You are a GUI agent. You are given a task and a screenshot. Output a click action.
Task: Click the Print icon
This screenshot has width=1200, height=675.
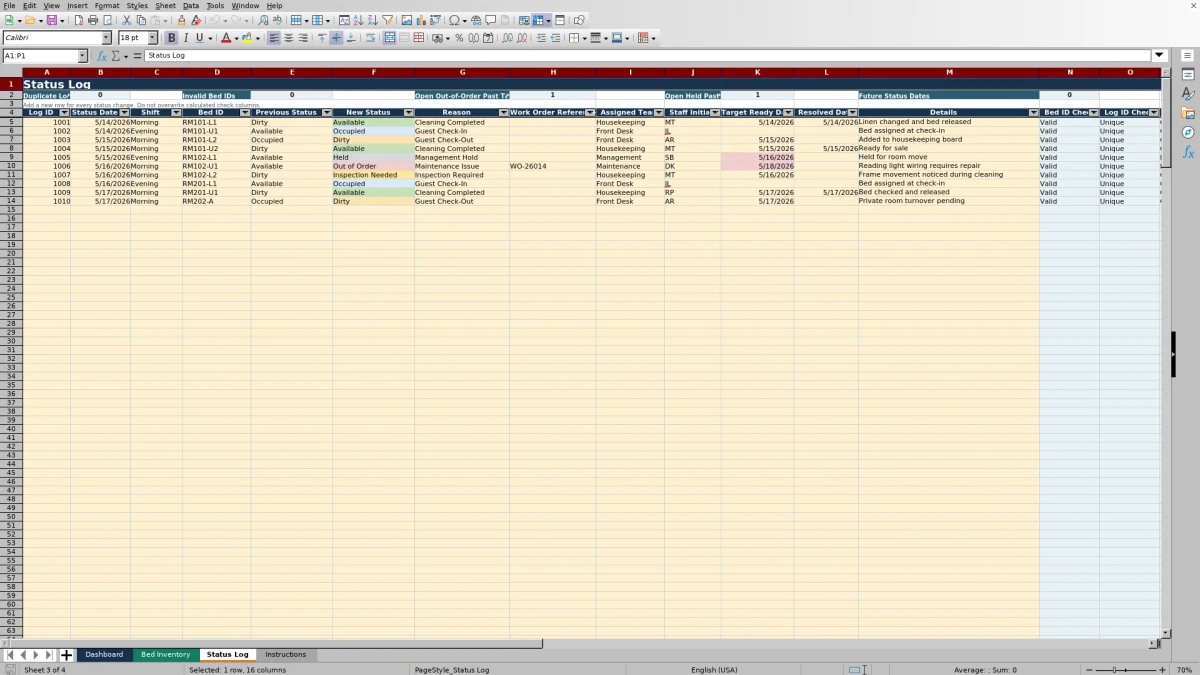pos(93,20)
